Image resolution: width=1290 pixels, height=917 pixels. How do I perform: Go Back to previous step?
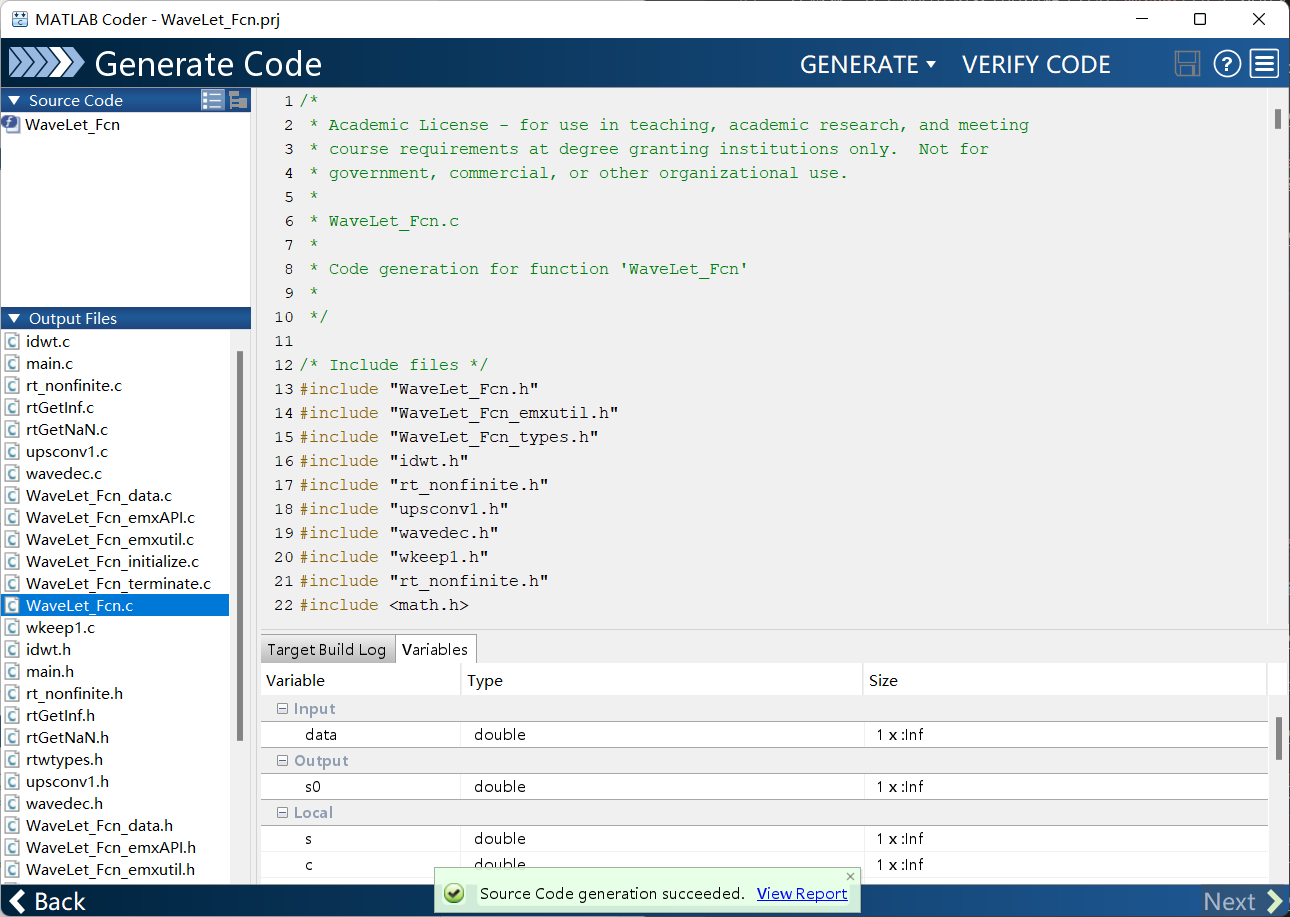47,901
